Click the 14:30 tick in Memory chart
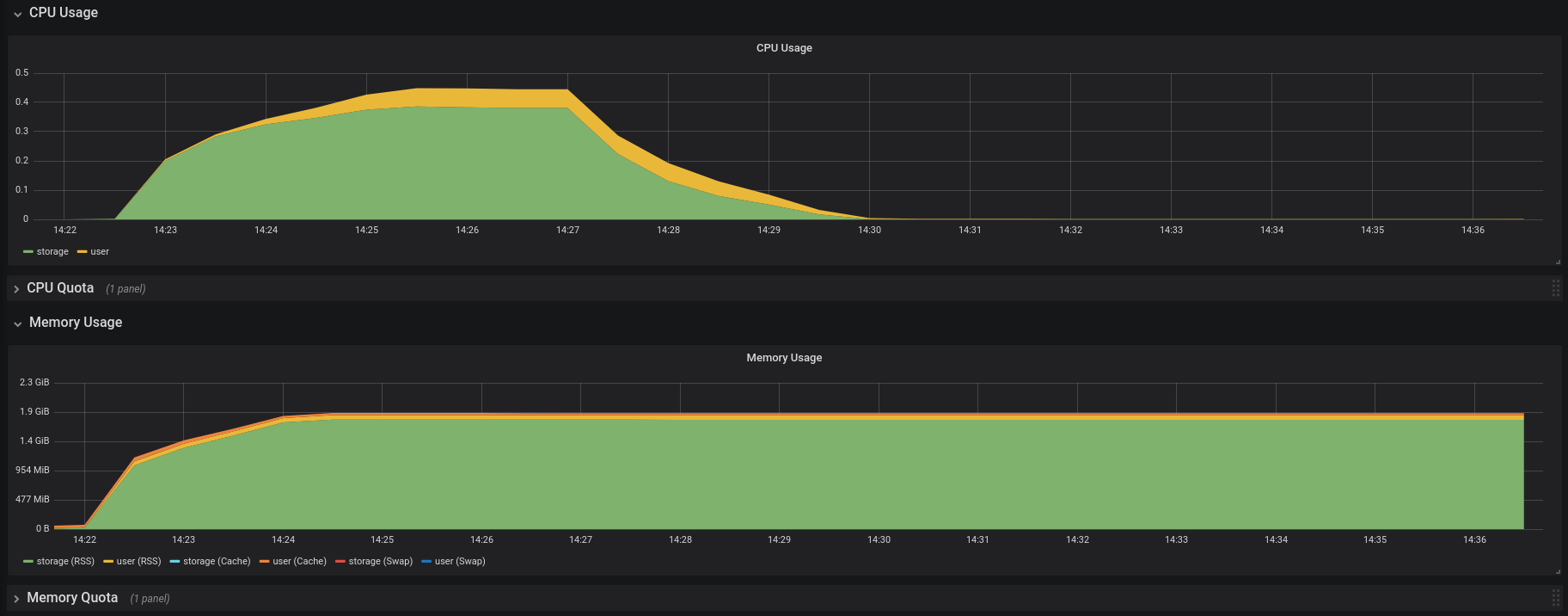Screen dimensions: 1568x616 [x=879, y=540]
